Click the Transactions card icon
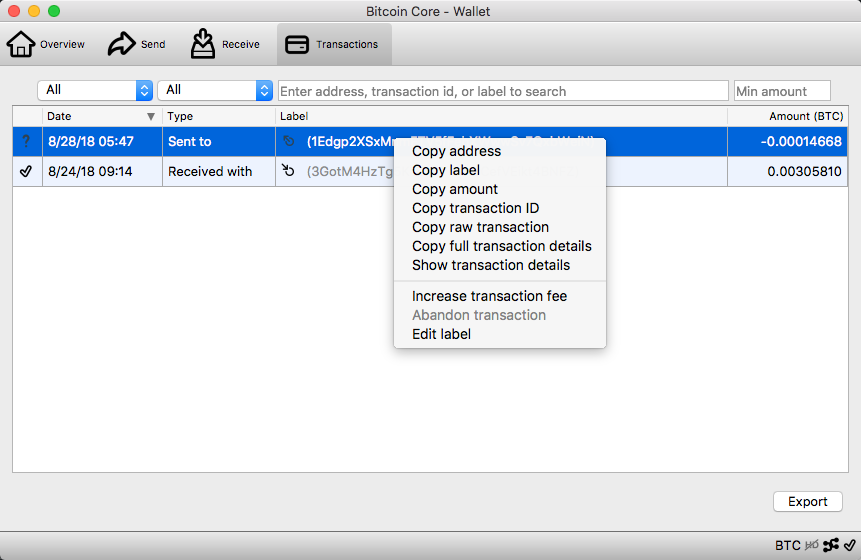This screenshot has height=560, width=861. 297,44
